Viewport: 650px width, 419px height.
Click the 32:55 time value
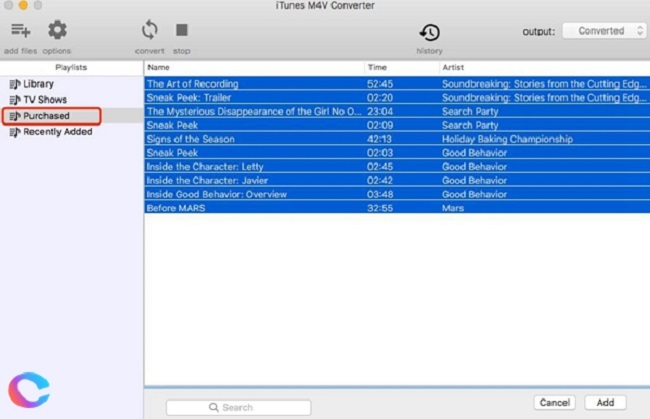[380, 208]
